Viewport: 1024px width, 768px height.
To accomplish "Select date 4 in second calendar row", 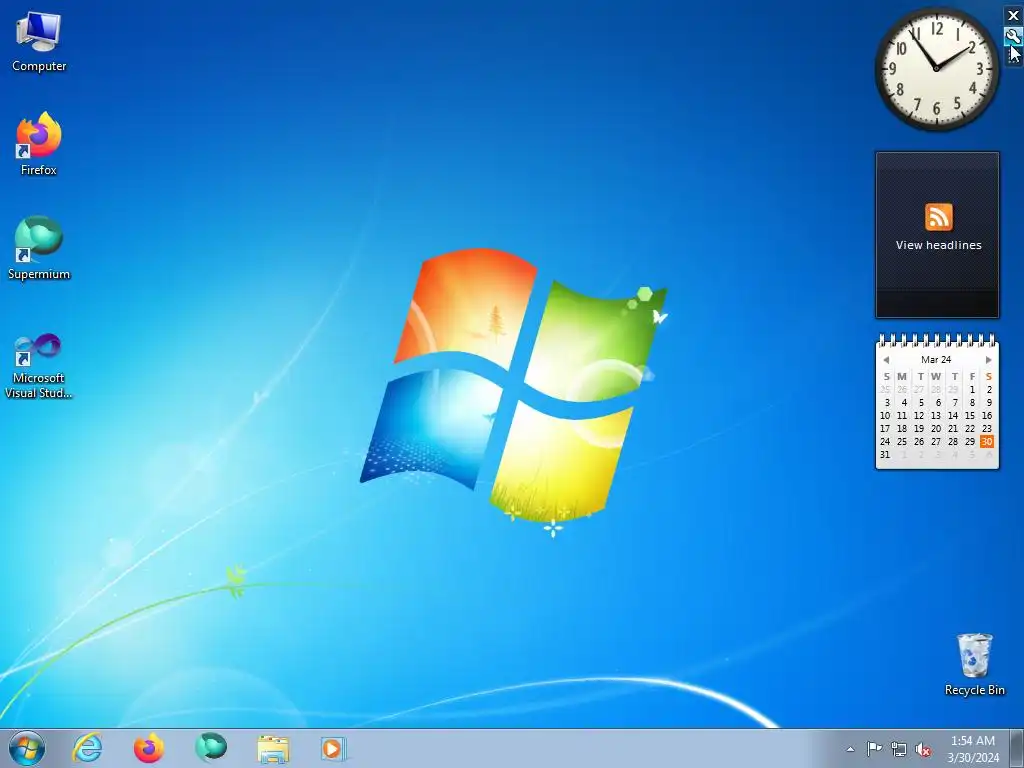I will [904, 402].
